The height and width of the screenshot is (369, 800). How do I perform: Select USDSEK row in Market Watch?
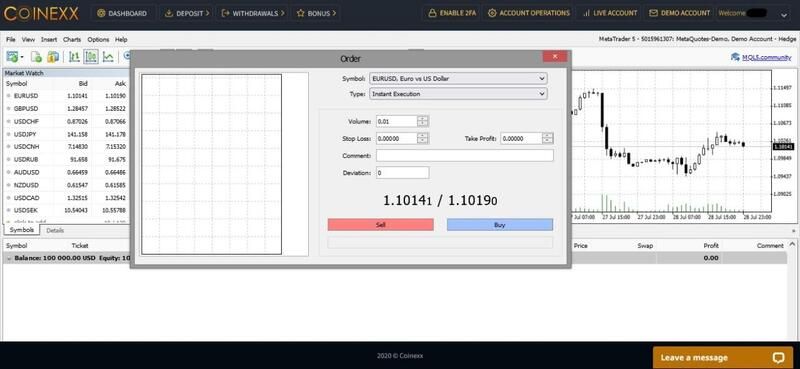[66, 210]
